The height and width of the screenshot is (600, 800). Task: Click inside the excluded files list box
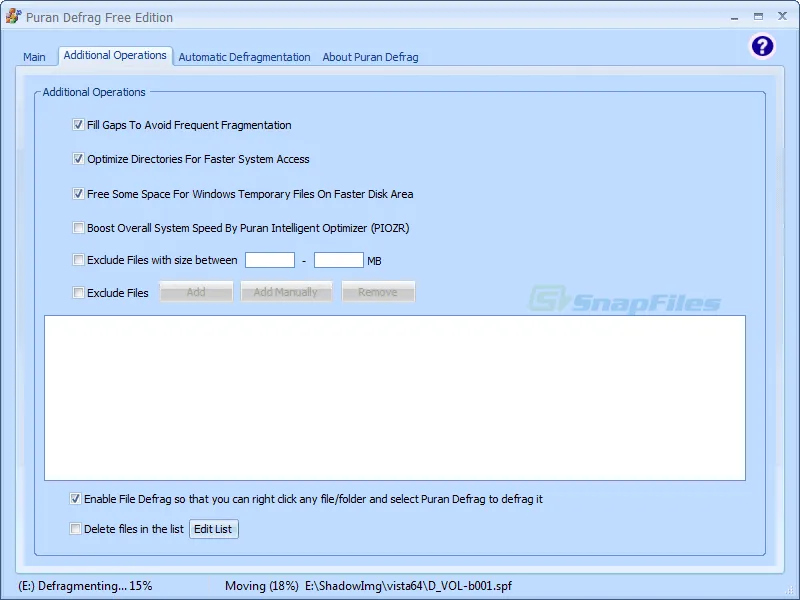click(395, 398)
